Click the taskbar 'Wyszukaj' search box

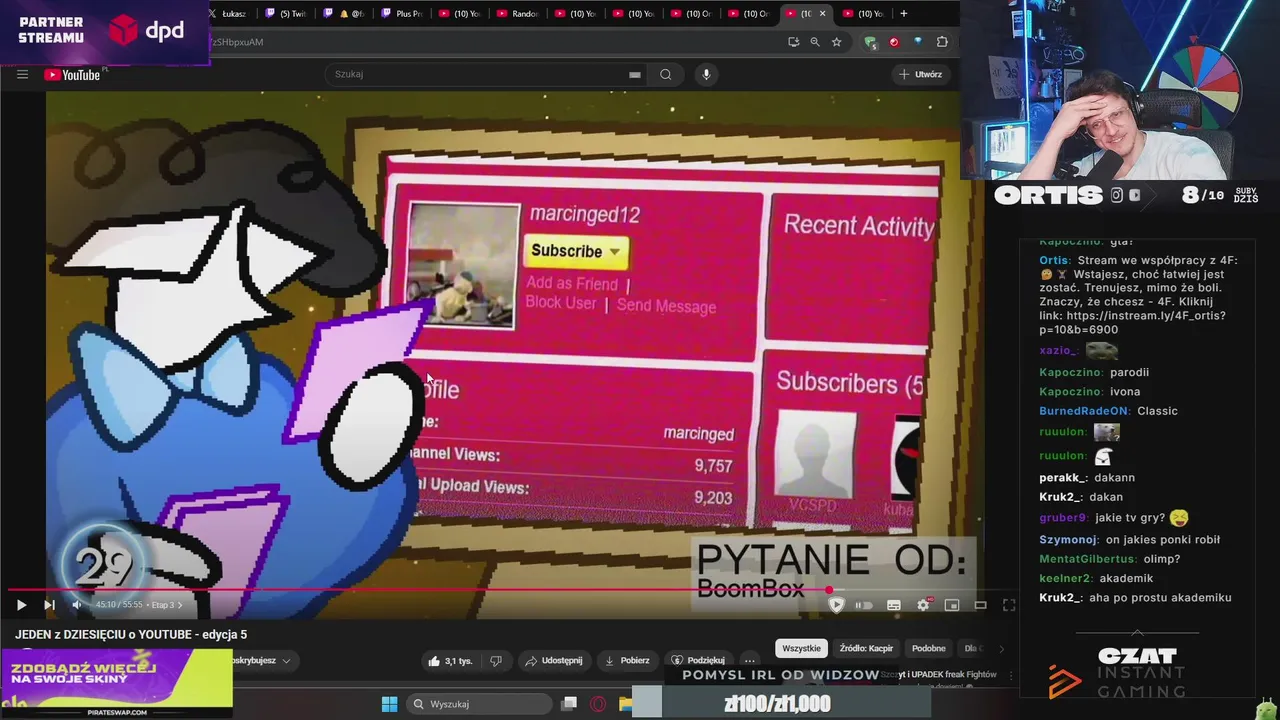point(478,704)
